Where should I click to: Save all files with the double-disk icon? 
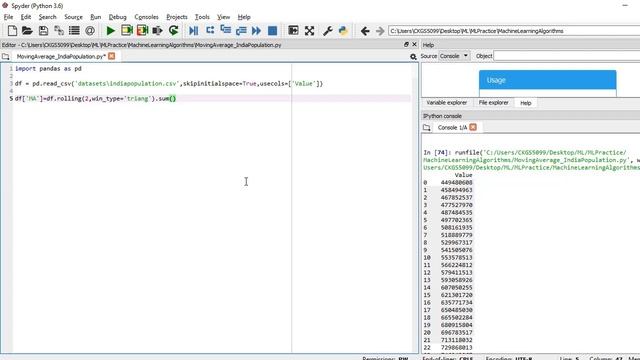tap(59, 31)
